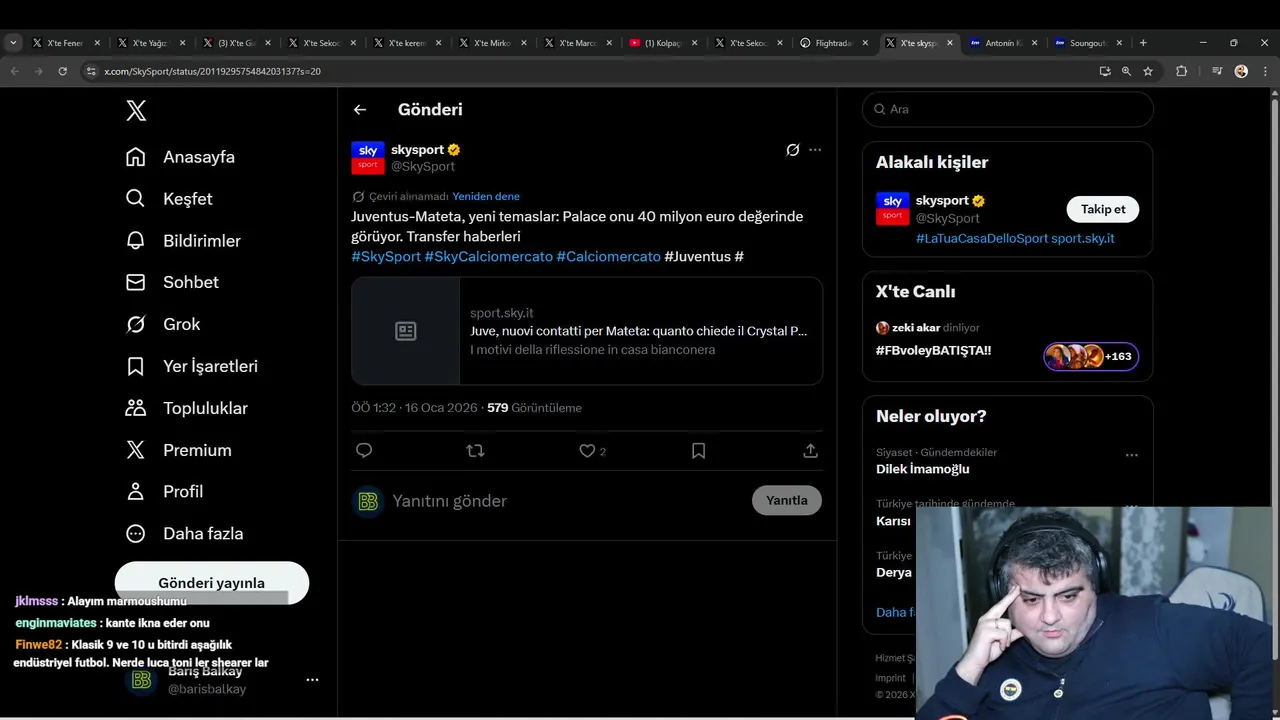The width and height of the screenshot is (1280, 720).
Task: Bookmark the post
Action: click(698, 451)
